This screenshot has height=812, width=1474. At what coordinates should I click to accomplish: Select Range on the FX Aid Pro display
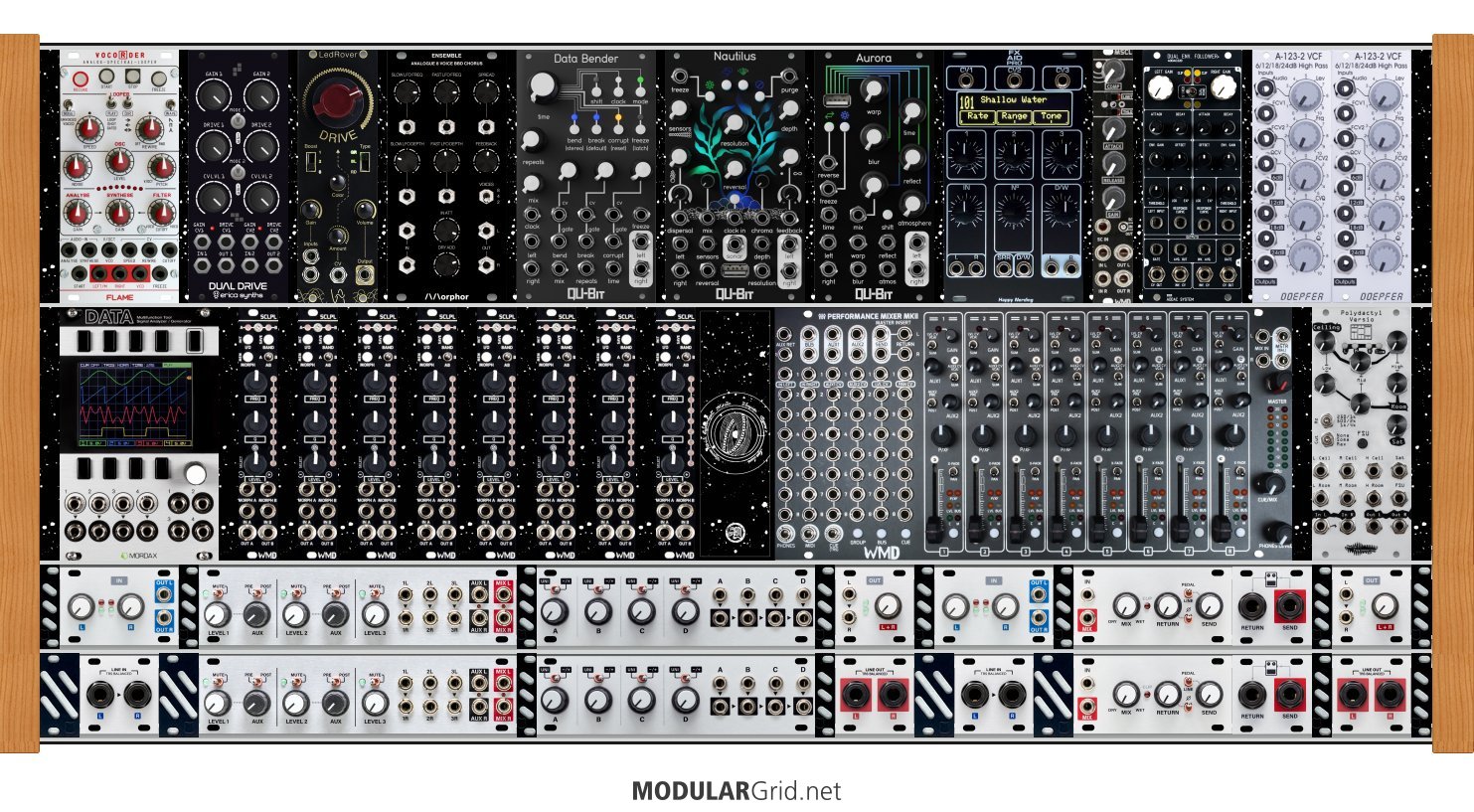pyautogui.click(x=1014, y=116)
